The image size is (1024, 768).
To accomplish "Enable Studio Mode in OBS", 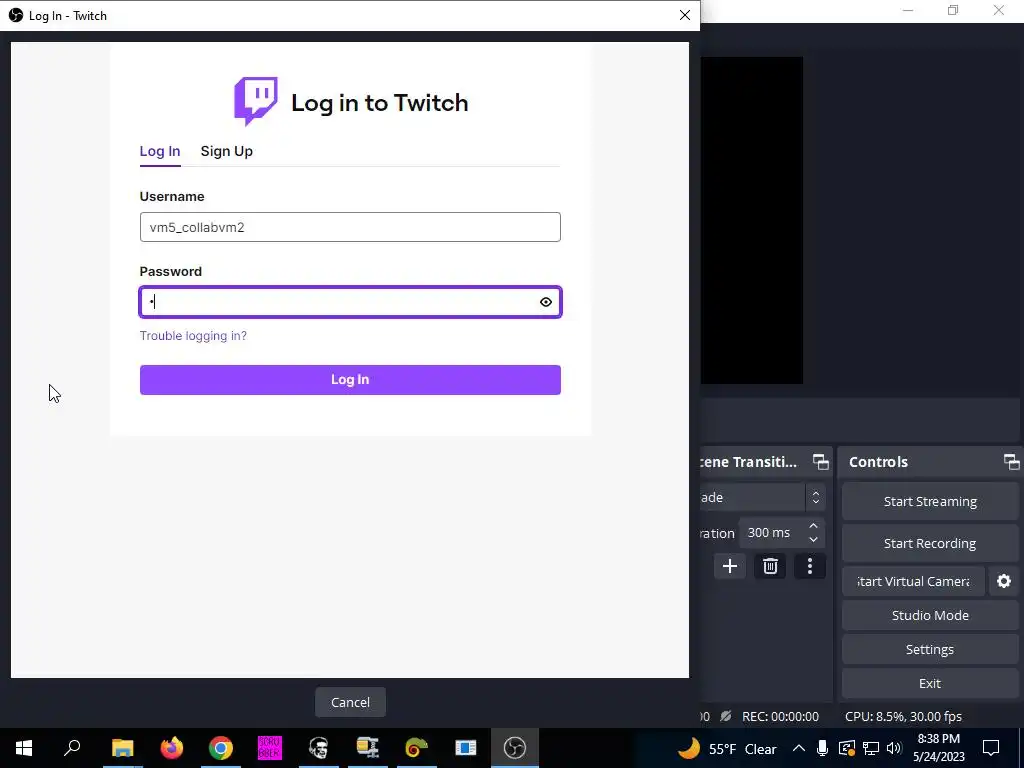I will [x=930, y=615].
